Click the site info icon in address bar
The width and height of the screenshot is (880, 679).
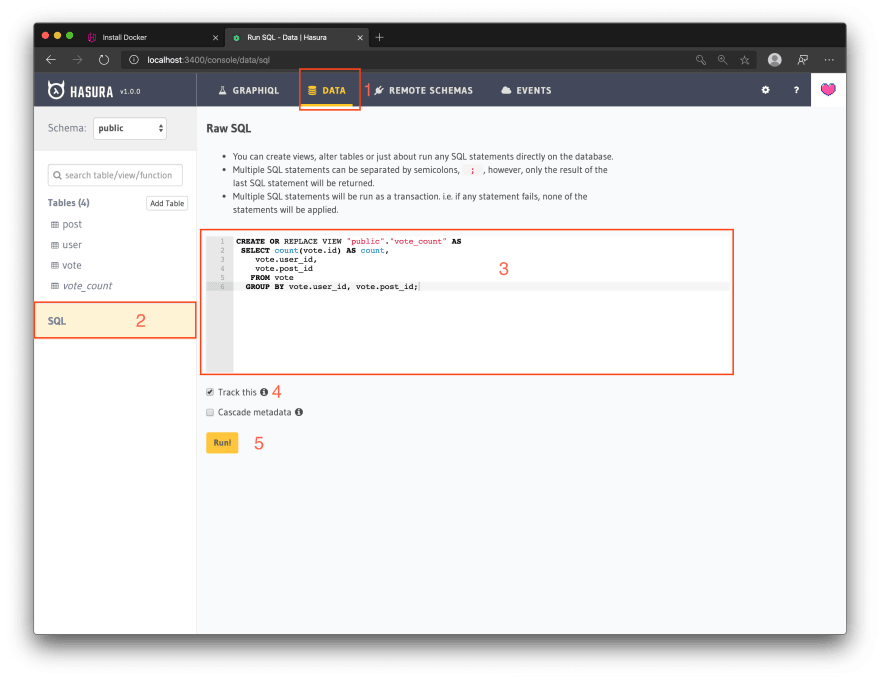tap(134, 59)
